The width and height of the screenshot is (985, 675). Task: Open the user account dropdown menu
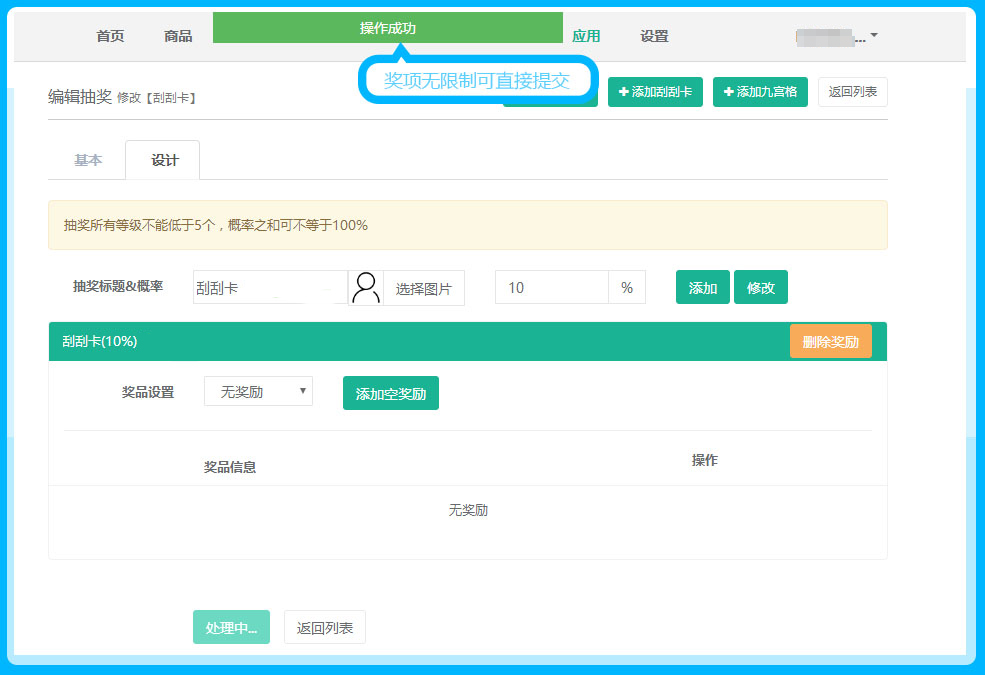tap(837, 37)
